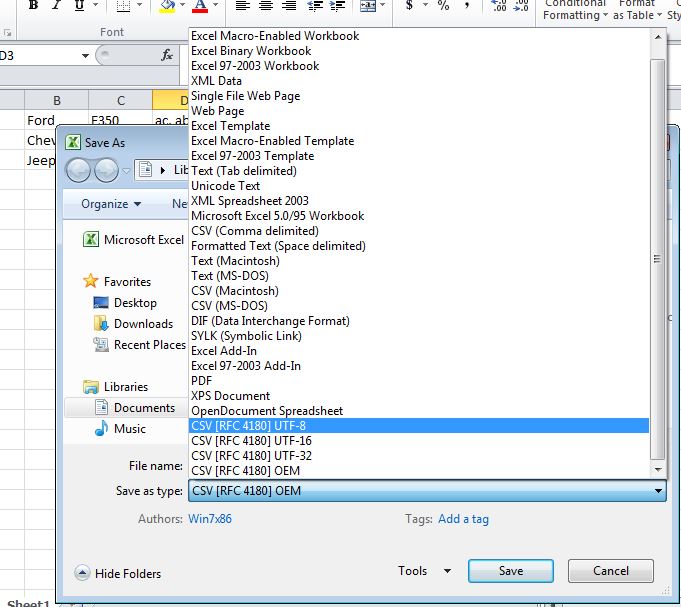Collapse with Hide Folders button
This screenshot has width=681, height=607.
(x=117, y=573)
